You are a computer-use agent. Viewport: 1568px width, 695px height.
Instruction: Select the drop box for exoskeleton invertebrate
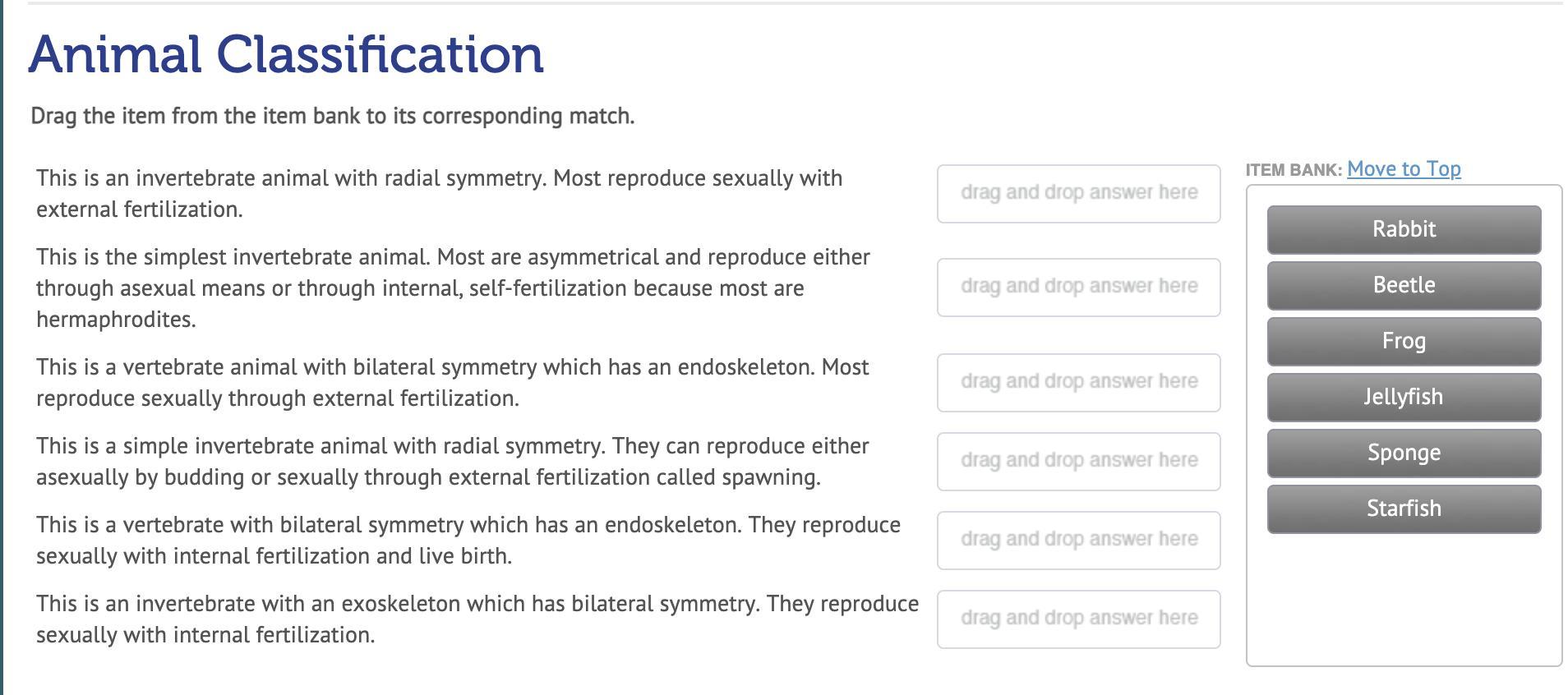coord(1078,619)
